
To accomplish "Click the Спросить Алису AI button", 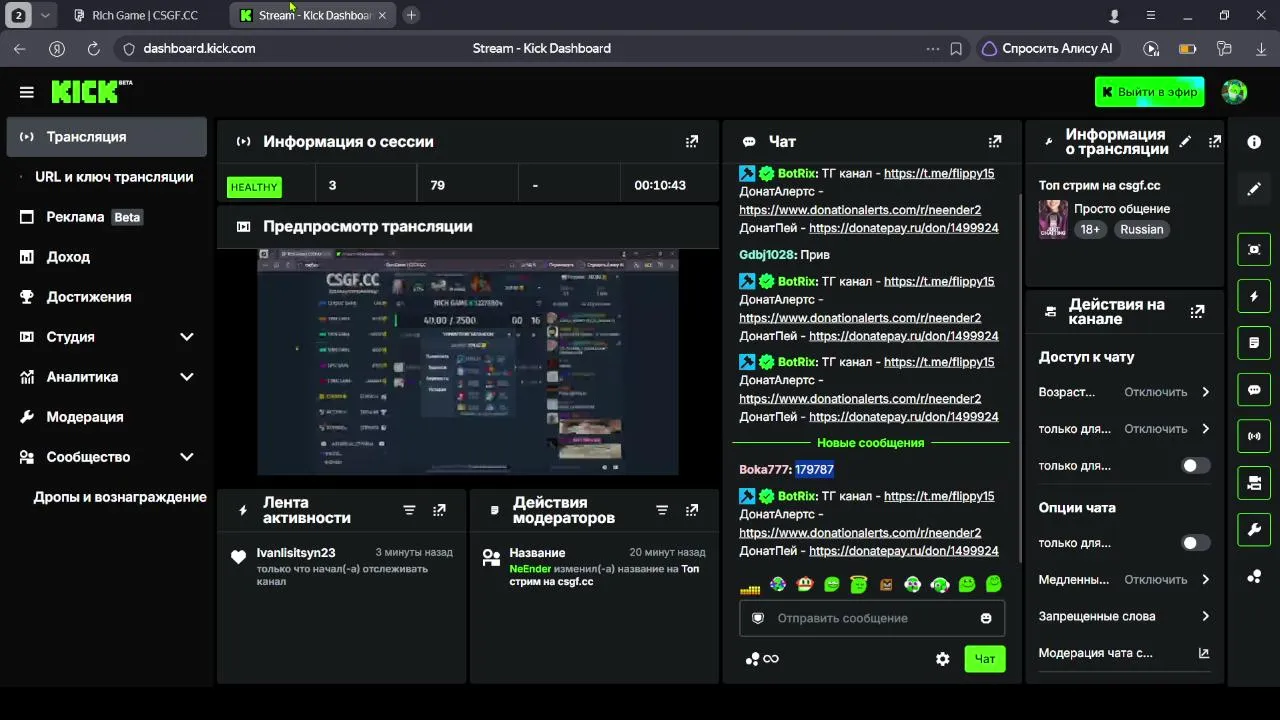I will 1047,48.
